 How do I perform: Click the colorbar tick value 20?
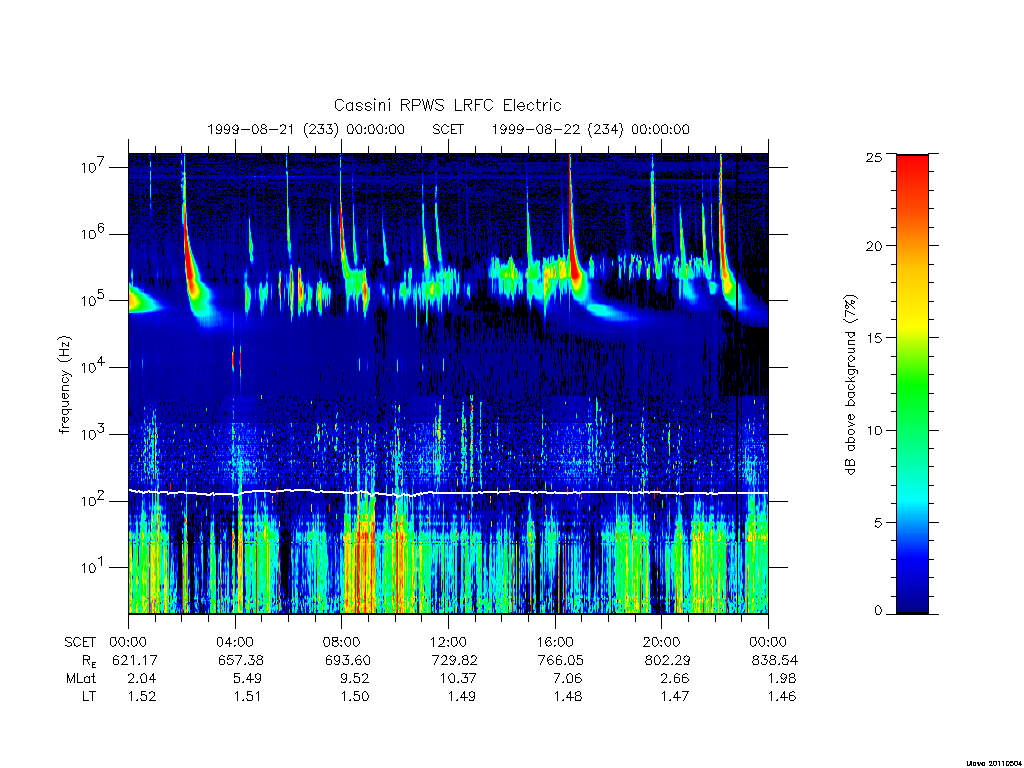(874, 246)
